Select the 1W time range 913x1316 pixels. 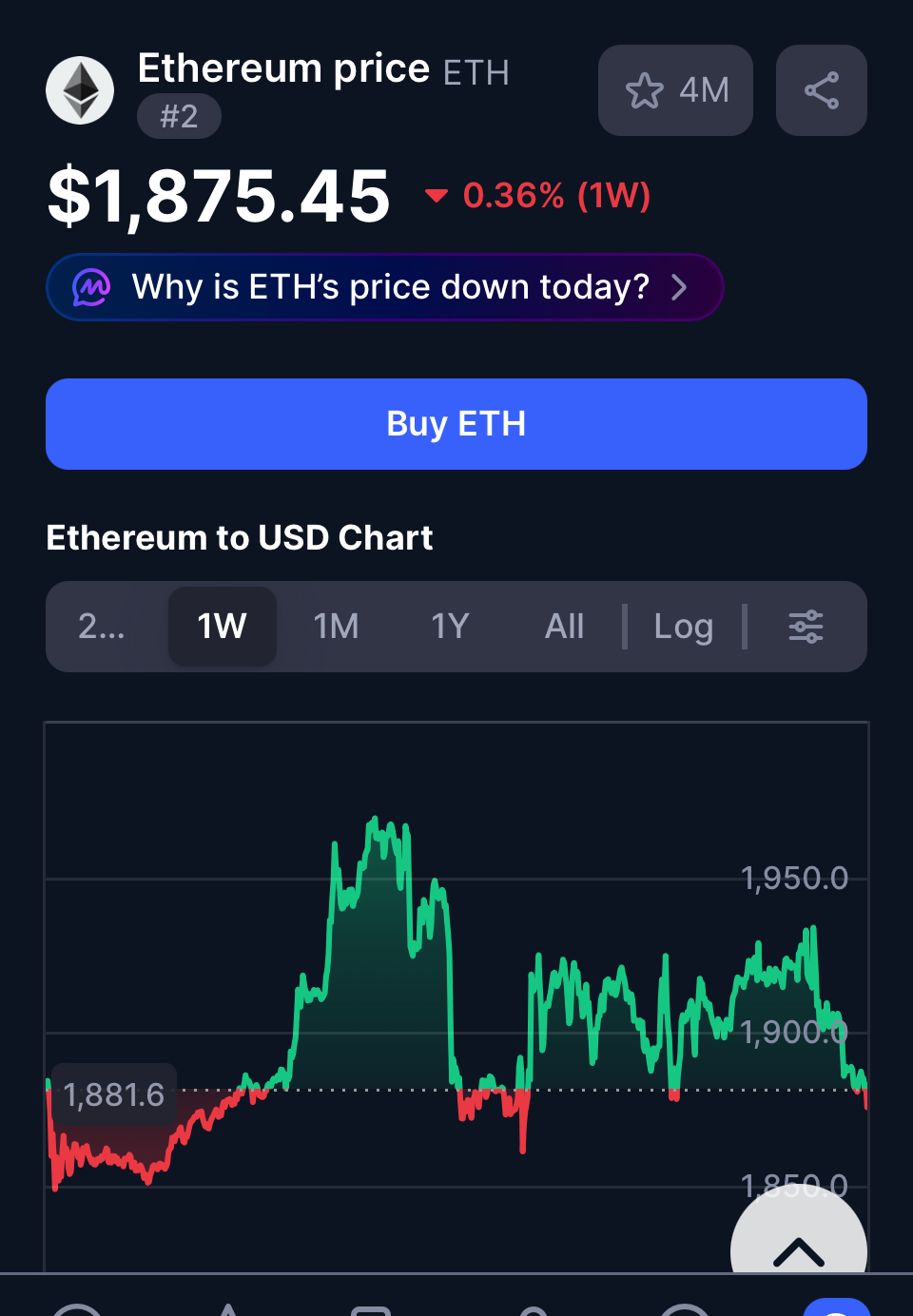223,627
